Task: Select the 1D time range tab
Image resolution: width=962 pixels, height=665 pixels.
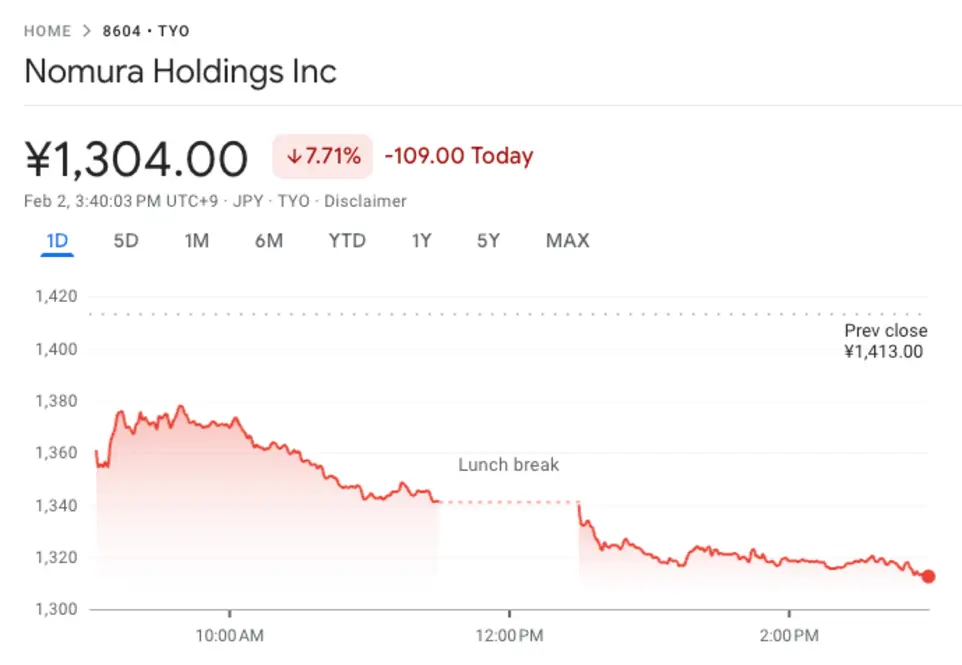Action: (x=57, y=240)
